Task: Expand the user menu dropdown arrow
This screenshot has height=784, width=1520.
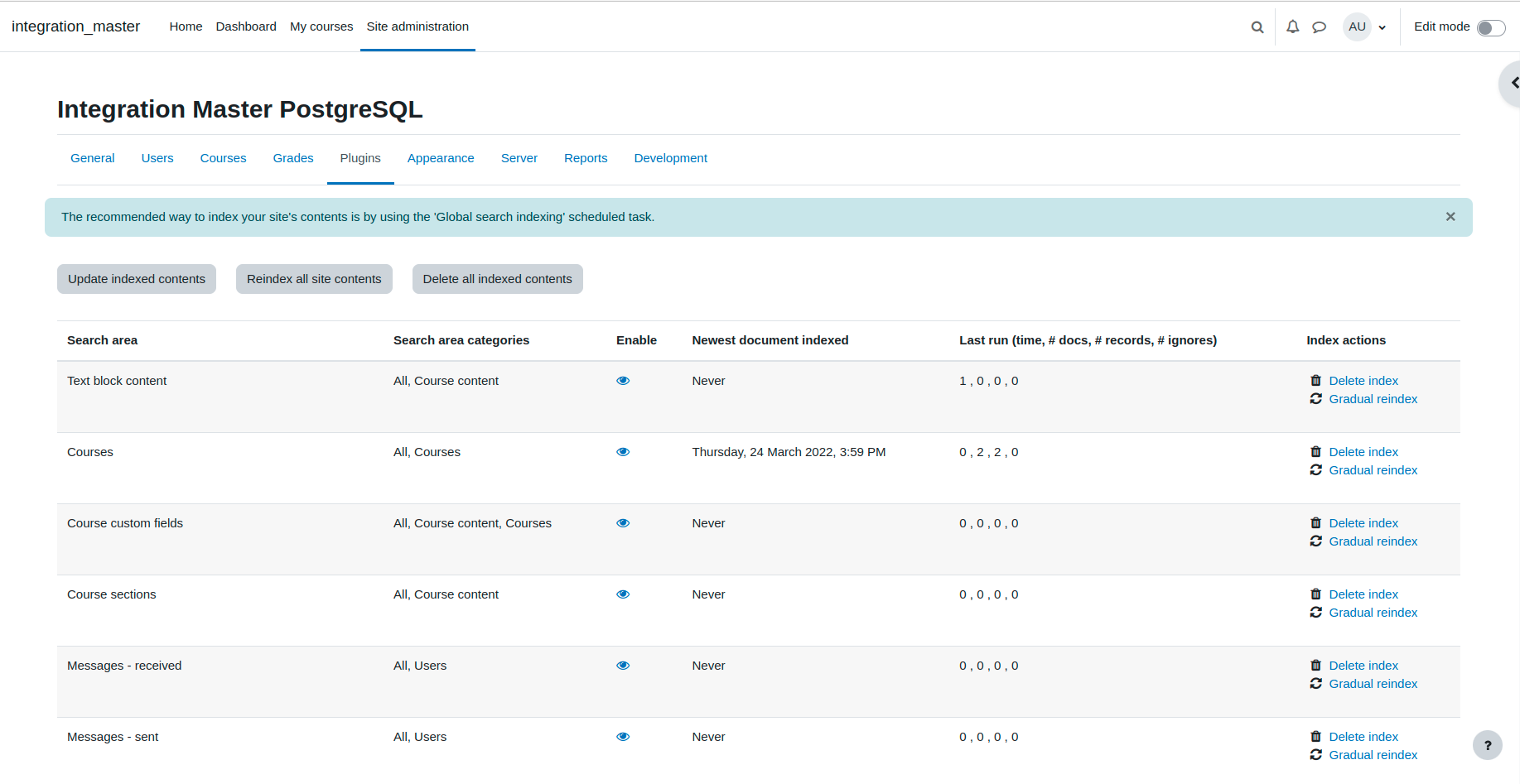Action: point(1382,27)
